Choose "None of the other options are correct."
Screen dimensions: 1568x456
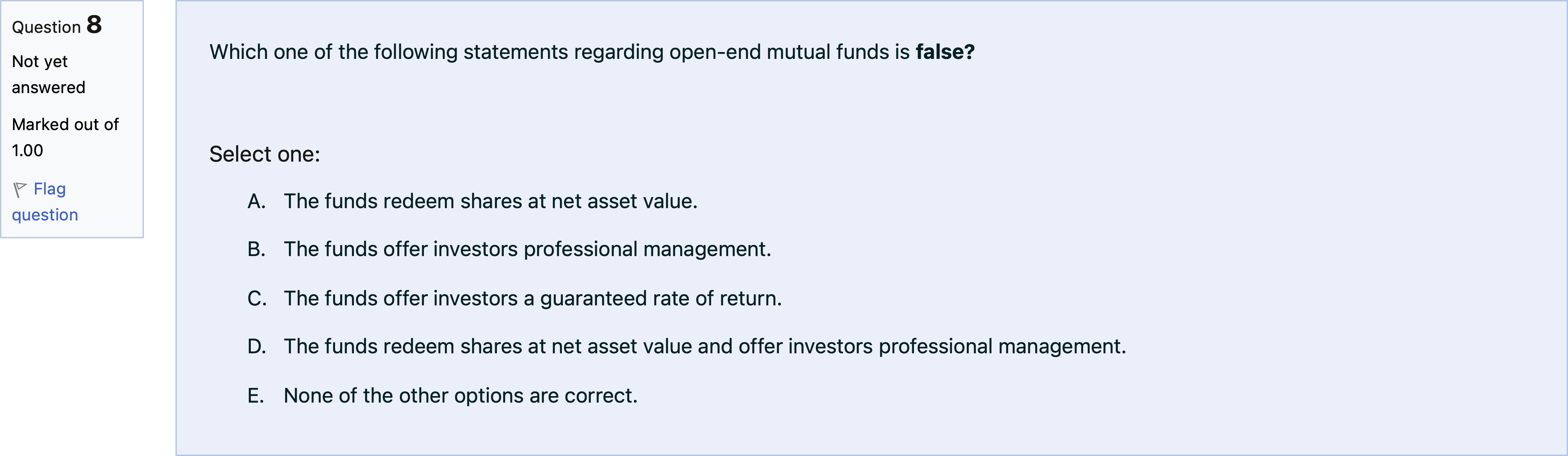(x=460, y=396)
